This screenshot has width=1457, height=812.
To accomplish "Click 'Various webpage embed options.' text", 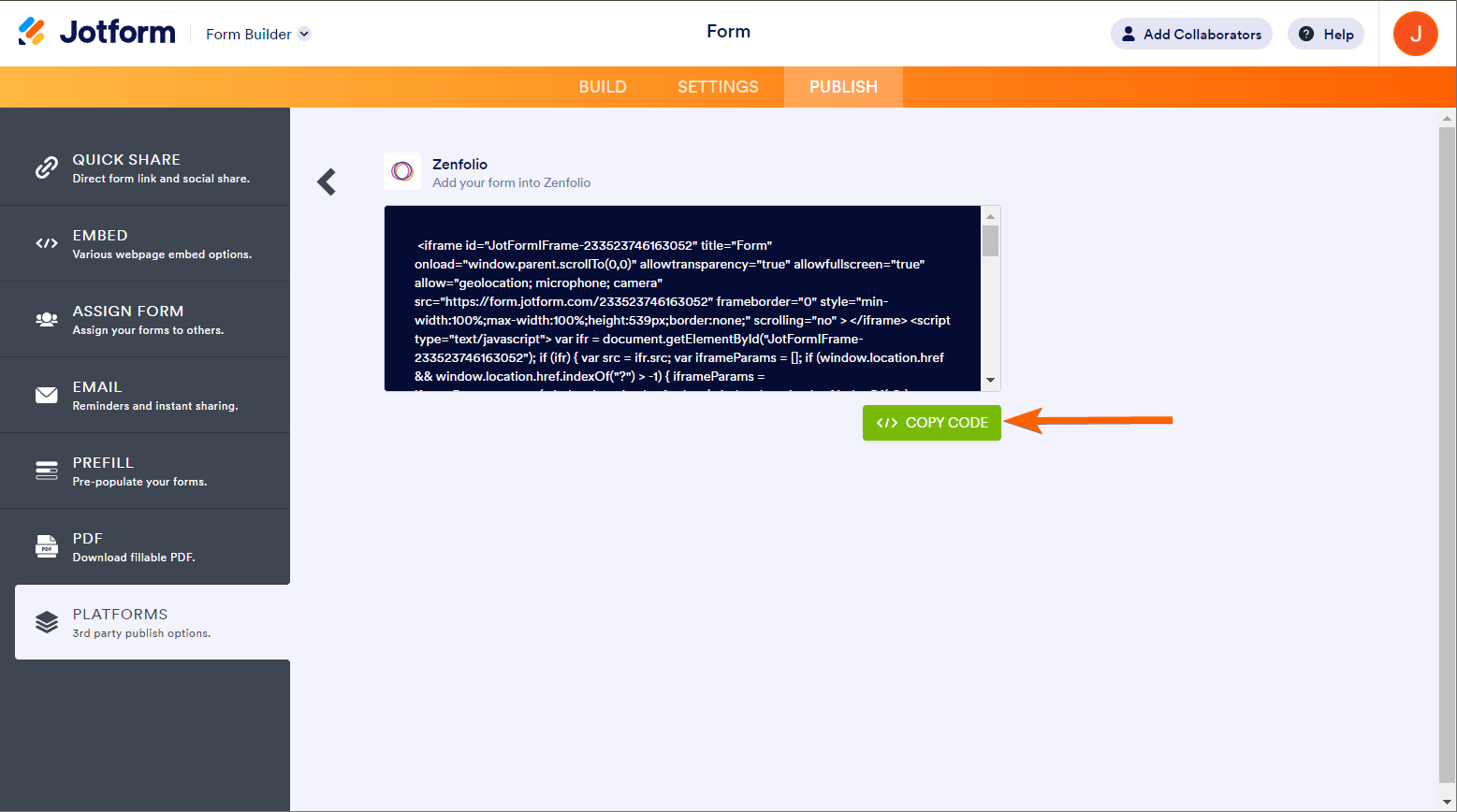I will (x=162, y=254).
